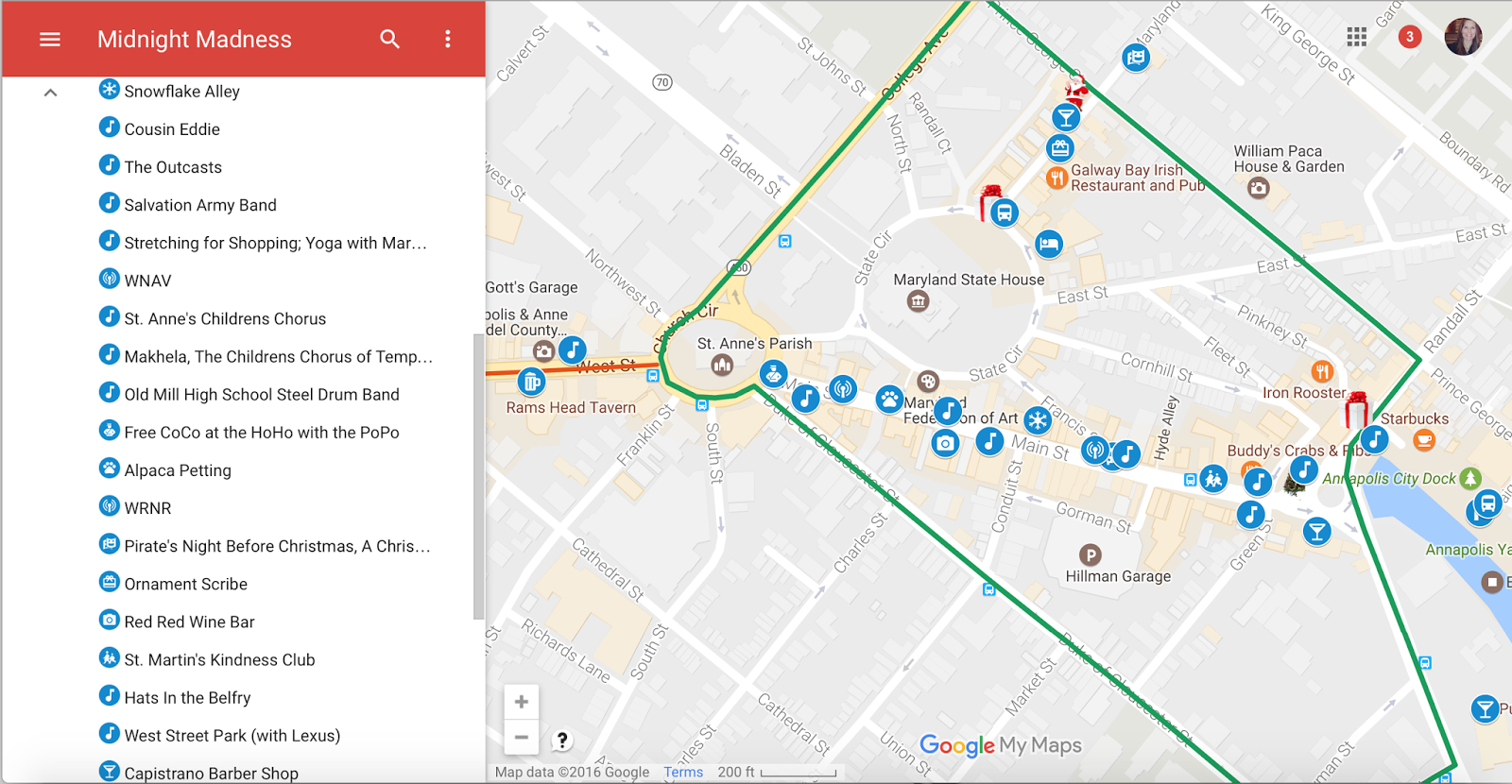This screenshot has width=1512, height=784.
Task: Select the WNAV list entry
Action: click(x=135, y=280)
